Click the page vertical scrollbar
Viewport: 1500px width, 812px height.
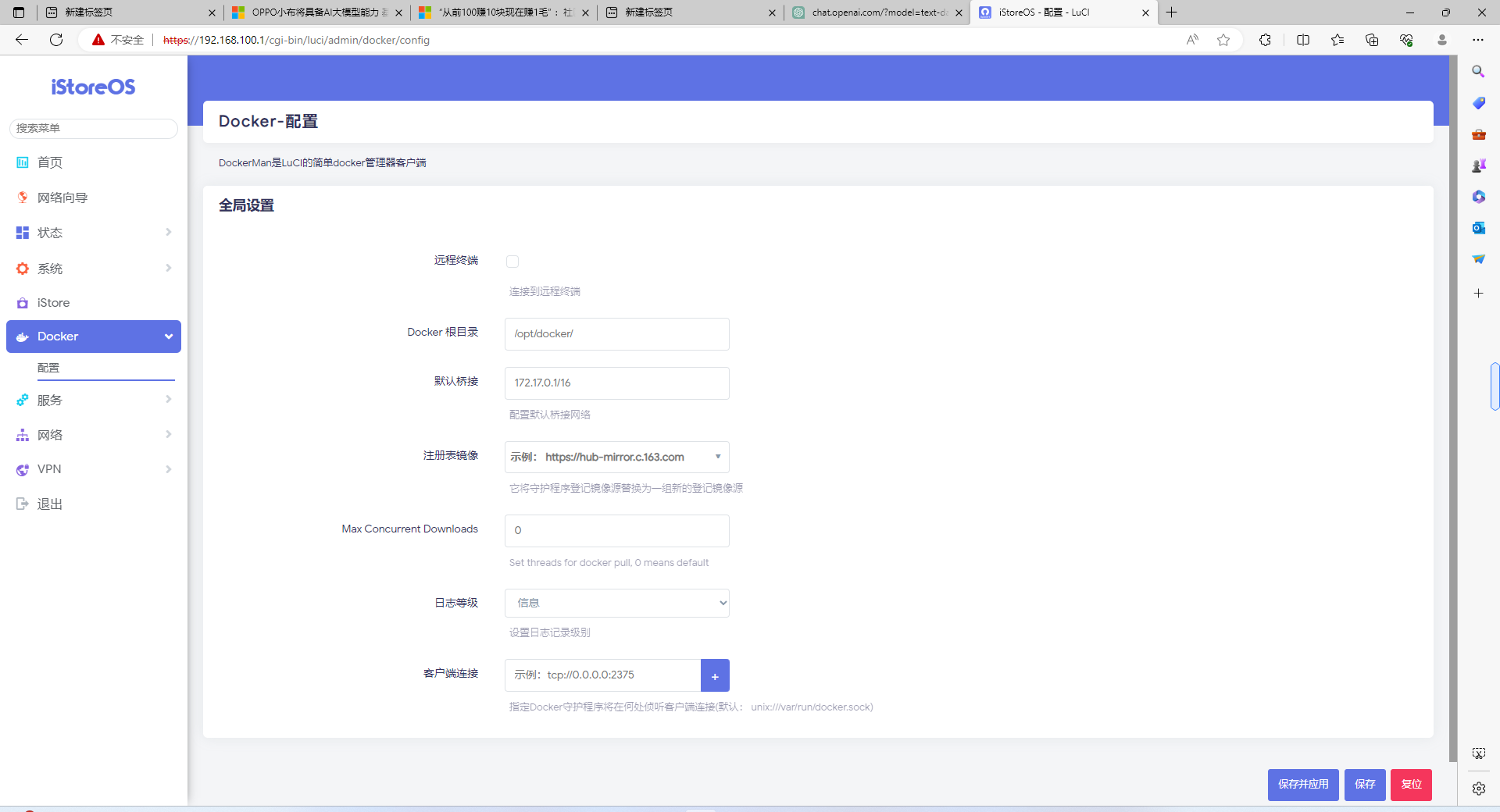pos(1452,406)
